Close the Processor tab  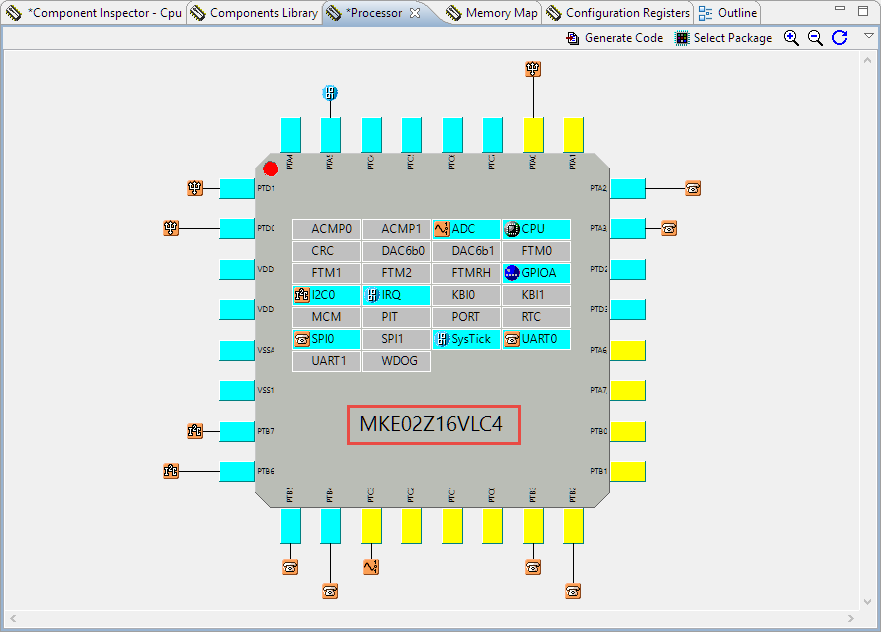[x=416, y=13]
